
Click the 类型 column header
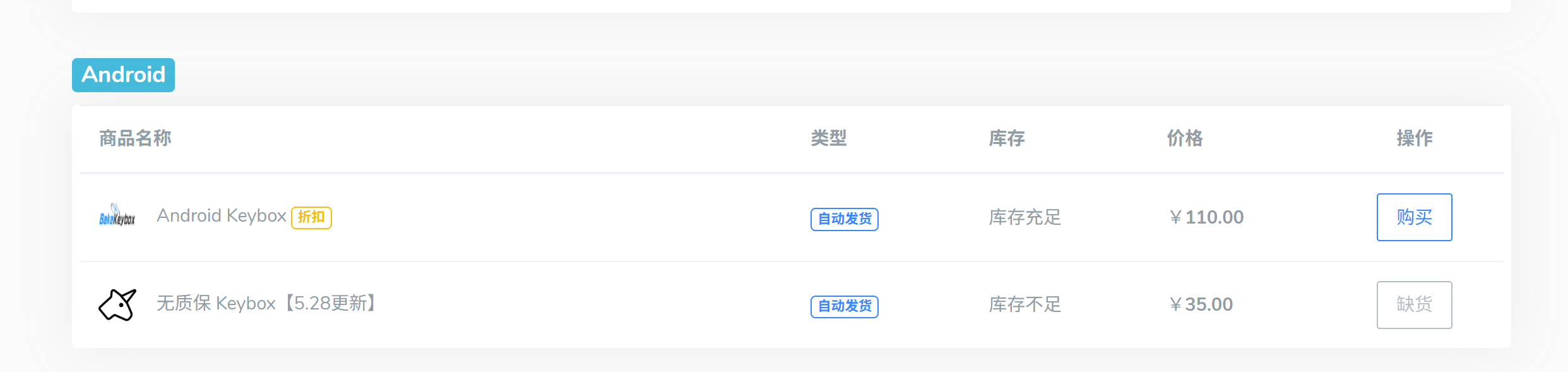click(x=829, y=138)
